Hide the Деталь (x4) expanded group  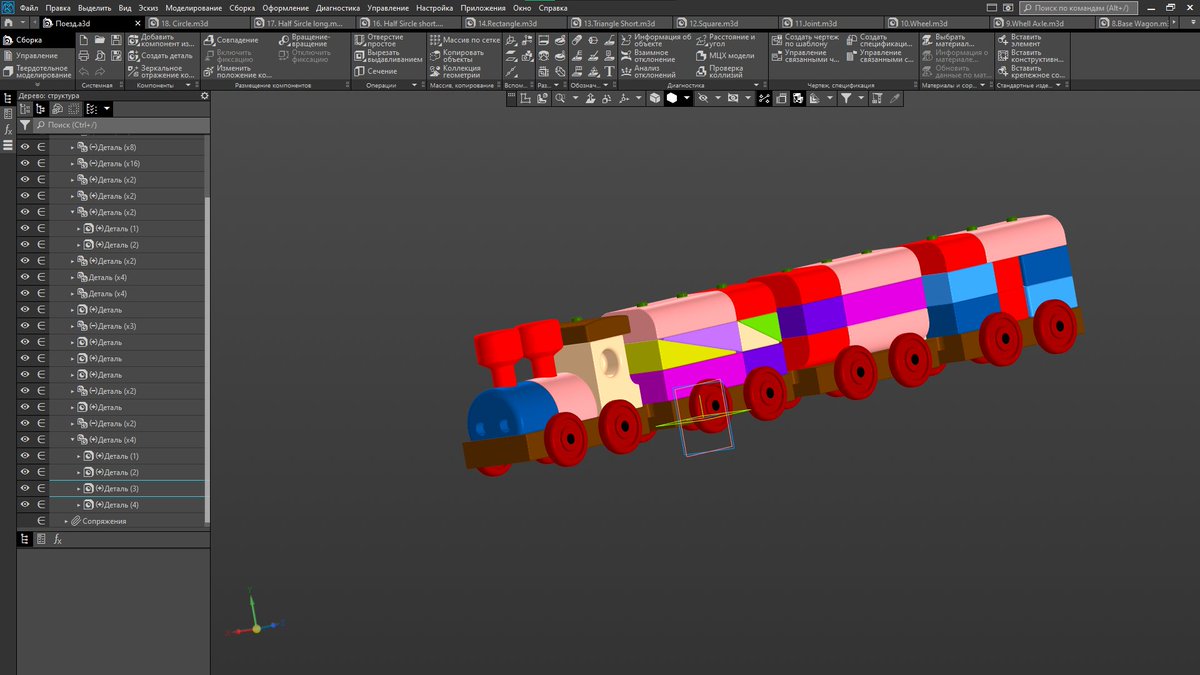(25, 439)
